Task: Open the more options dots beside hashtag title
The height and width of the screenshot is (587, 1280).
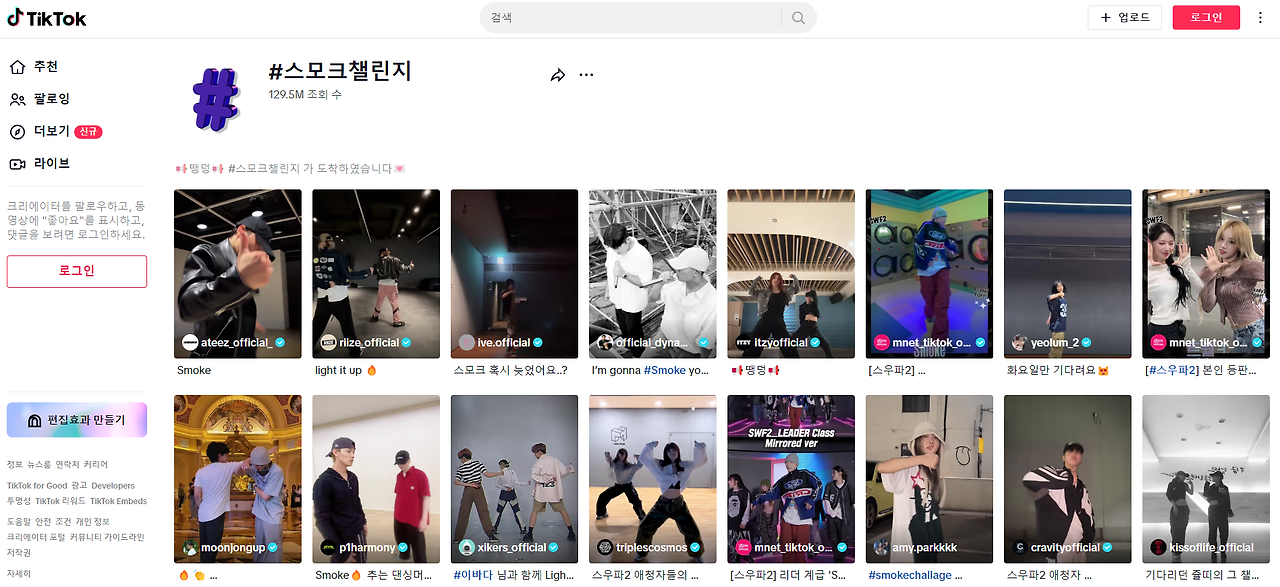Action: 587,75
